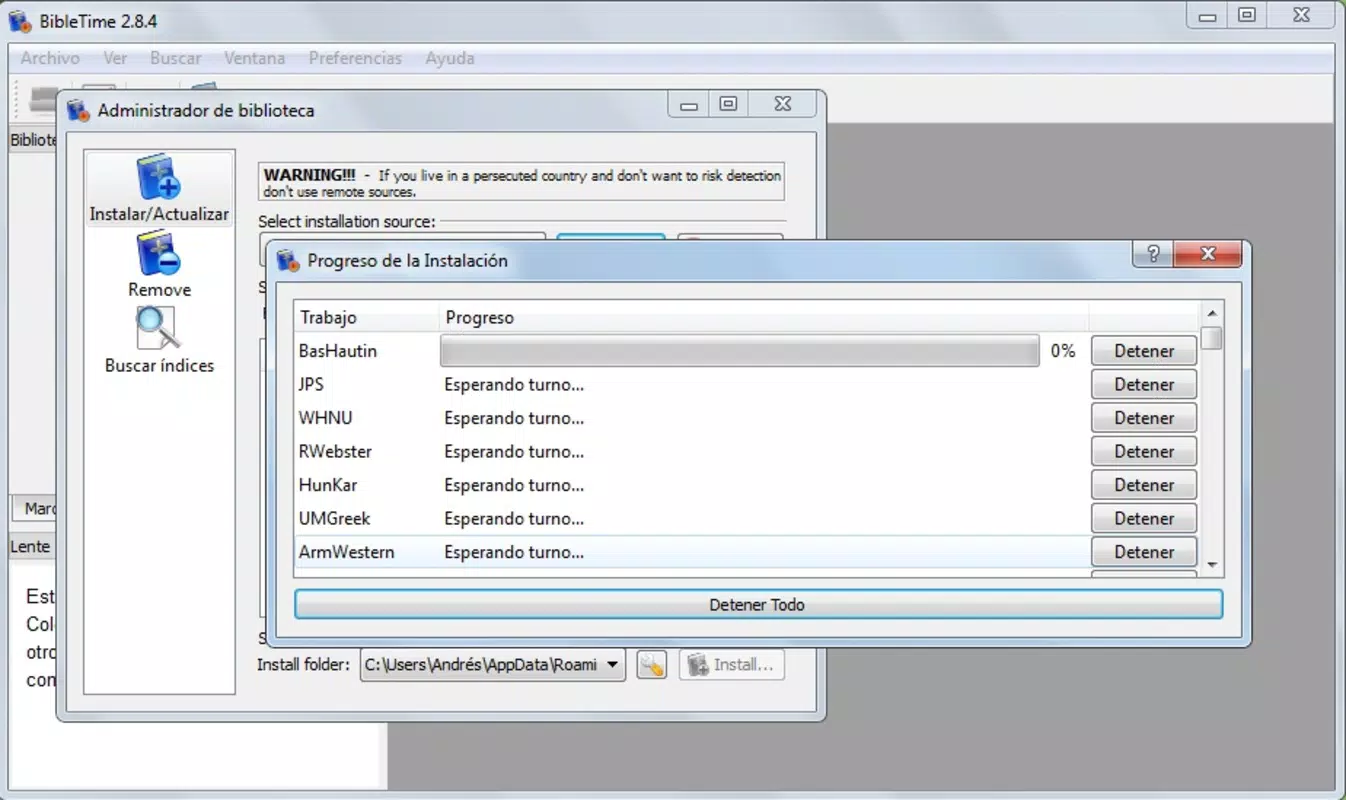The image size is (1346, 800).
Task: Maximize the Administrador de biblioteca window
Action: (x=729, y=103)
